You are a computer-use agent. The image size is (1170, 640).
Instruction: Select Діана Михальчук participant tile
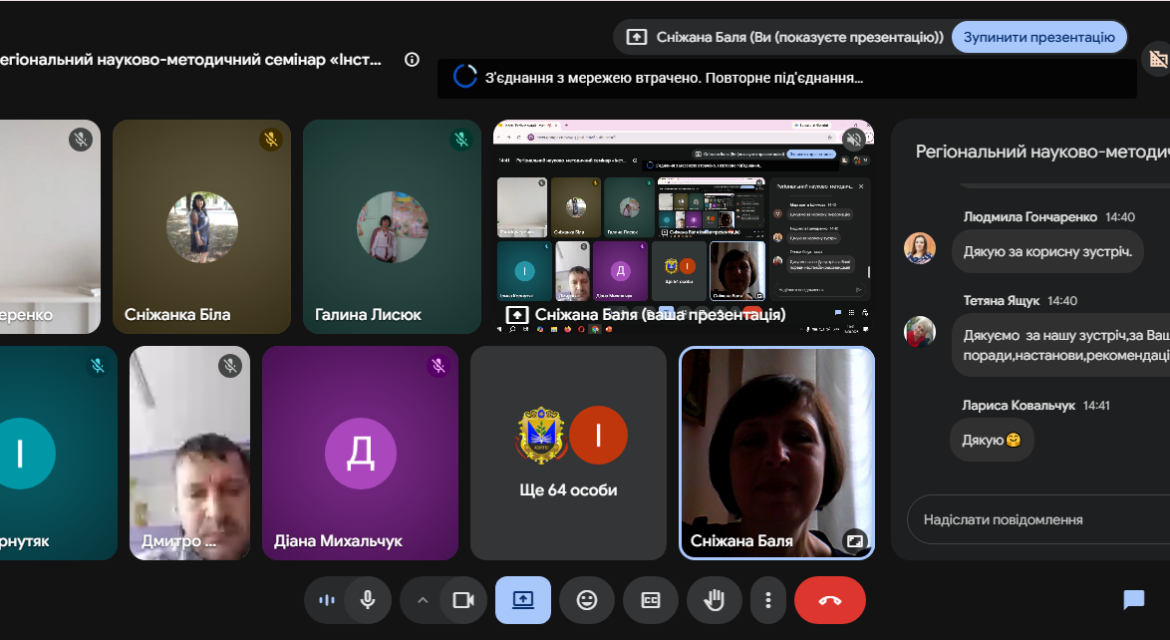360,453
